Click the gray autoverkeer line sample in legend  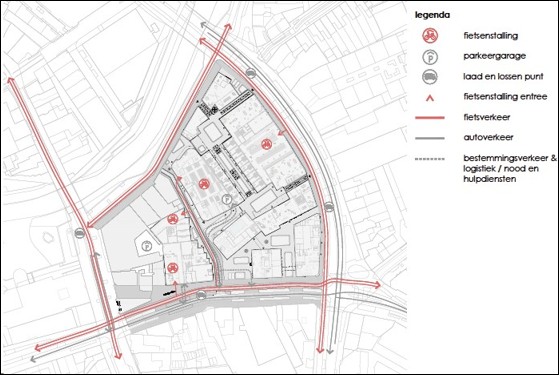(430, 138)
